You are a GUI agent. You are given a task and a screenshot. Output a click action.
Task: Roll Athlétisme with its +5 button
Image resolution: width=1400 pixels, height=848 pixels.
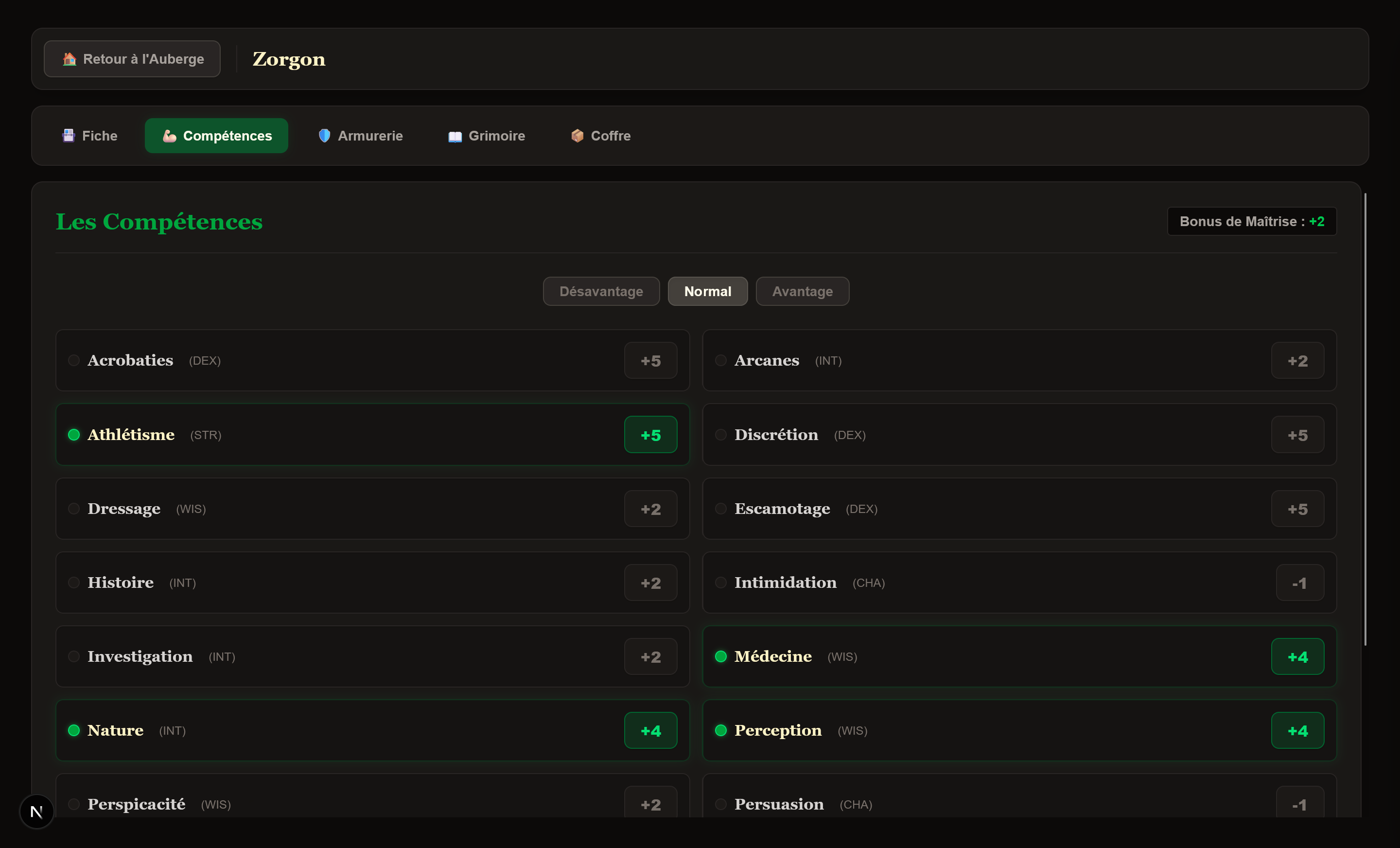(650, 435)
